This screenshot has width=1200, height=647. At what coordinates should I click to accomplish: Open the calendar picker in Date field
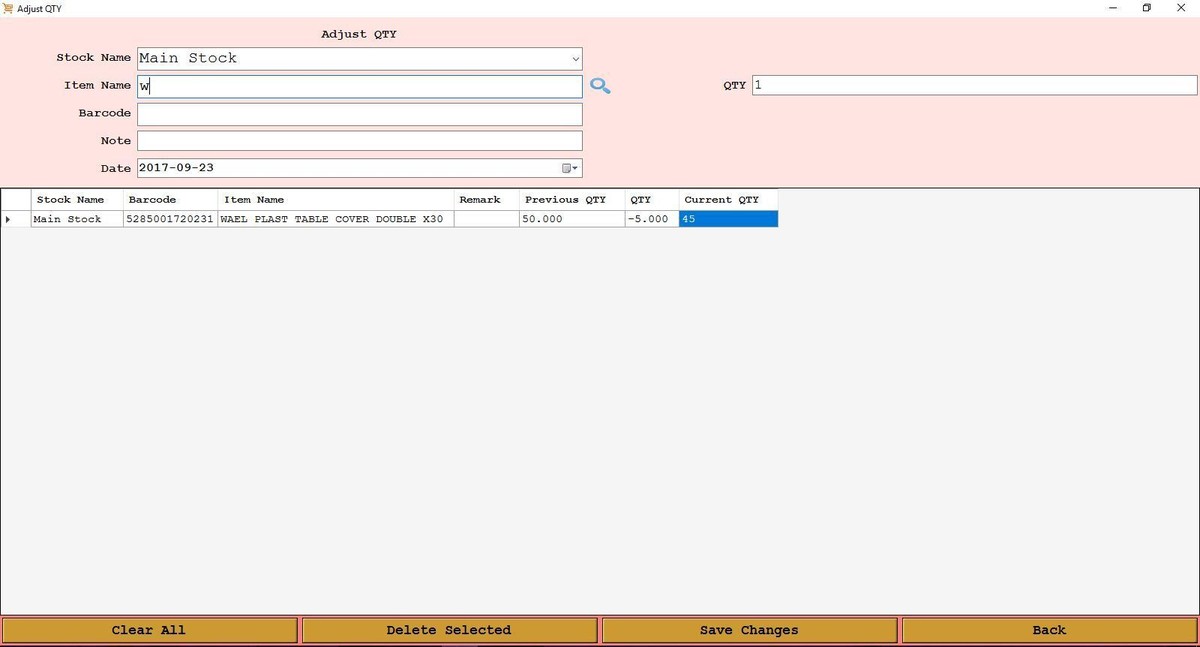(570, 168)
